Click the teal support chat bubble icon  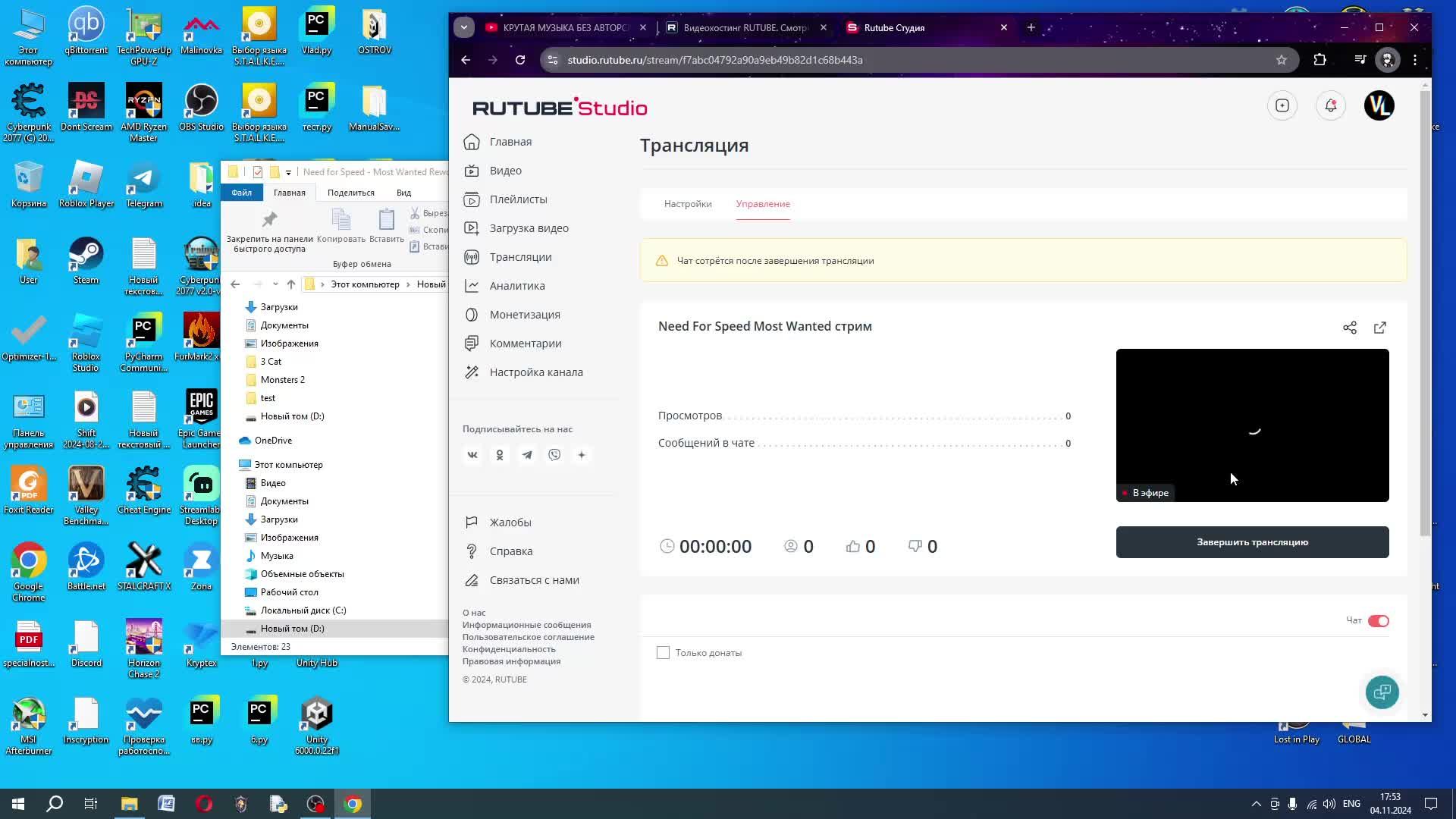[x=1382, y=692]
